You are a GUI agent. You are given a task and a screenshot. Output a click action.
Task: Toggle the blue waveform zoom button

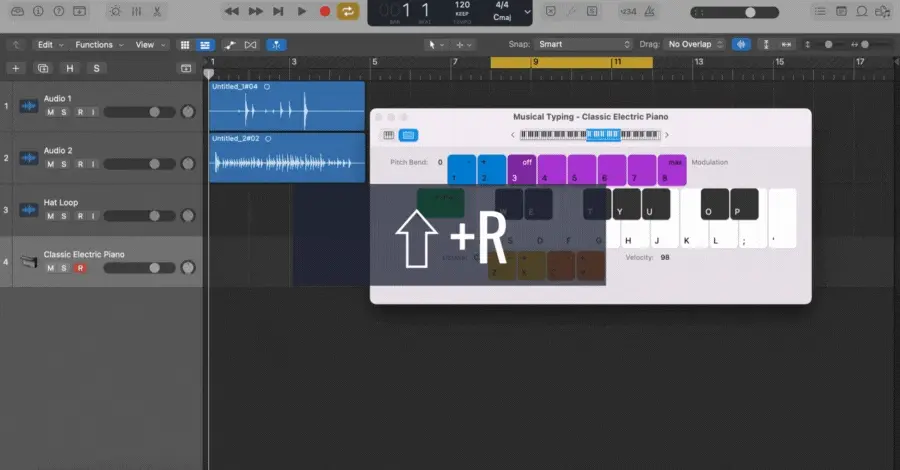(741, 44)
